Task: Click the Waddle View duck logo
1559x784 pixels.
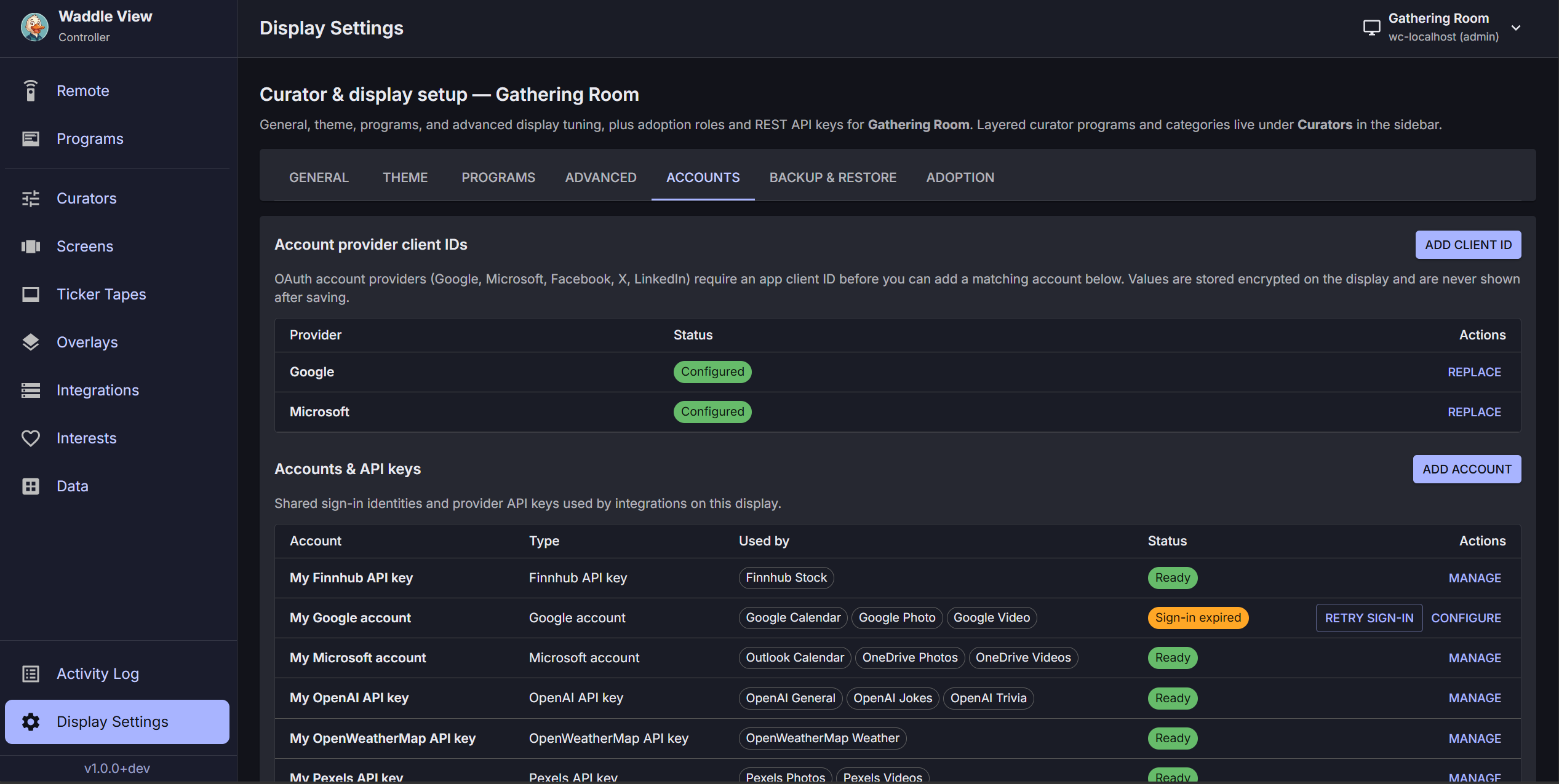Action: pyautogui.click(x=34, y=27)
